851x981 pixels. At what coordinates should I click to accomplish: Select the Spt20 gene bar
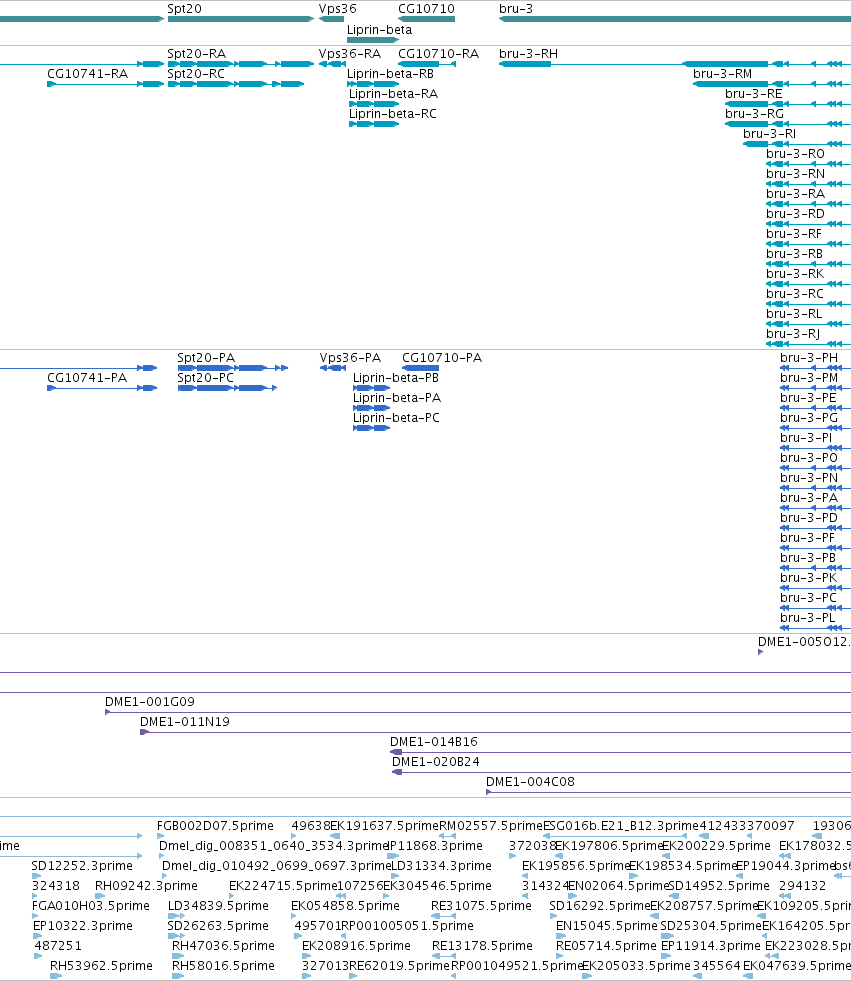tap(241, 19)
